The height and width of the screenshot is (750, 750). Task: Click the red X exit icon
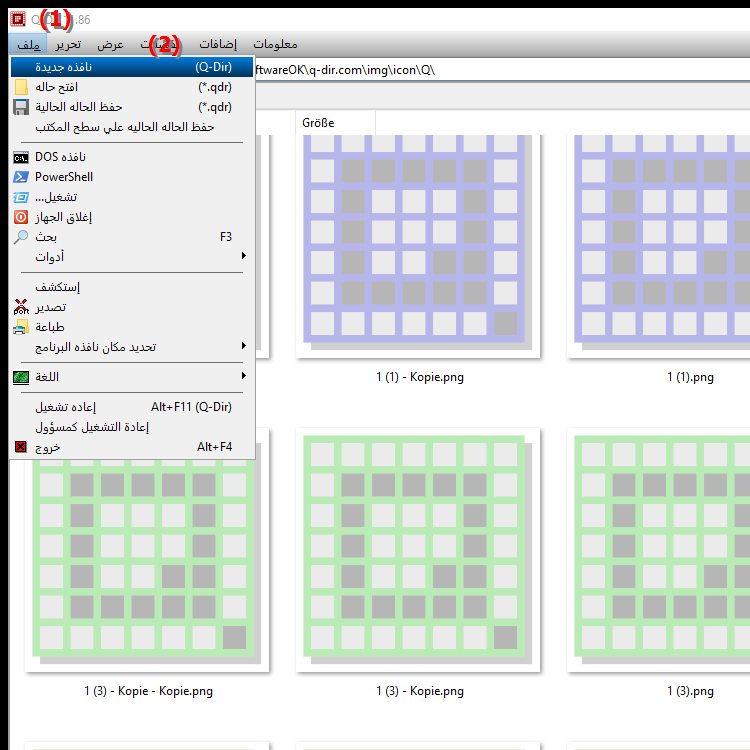click(21, 447)
